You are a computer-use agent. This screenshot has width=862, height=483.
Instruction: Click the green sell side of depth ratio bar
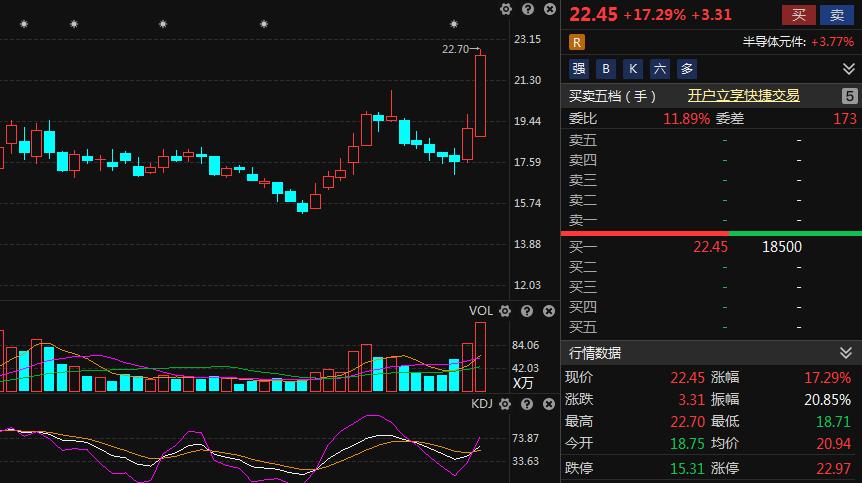(x=795, y=234)
